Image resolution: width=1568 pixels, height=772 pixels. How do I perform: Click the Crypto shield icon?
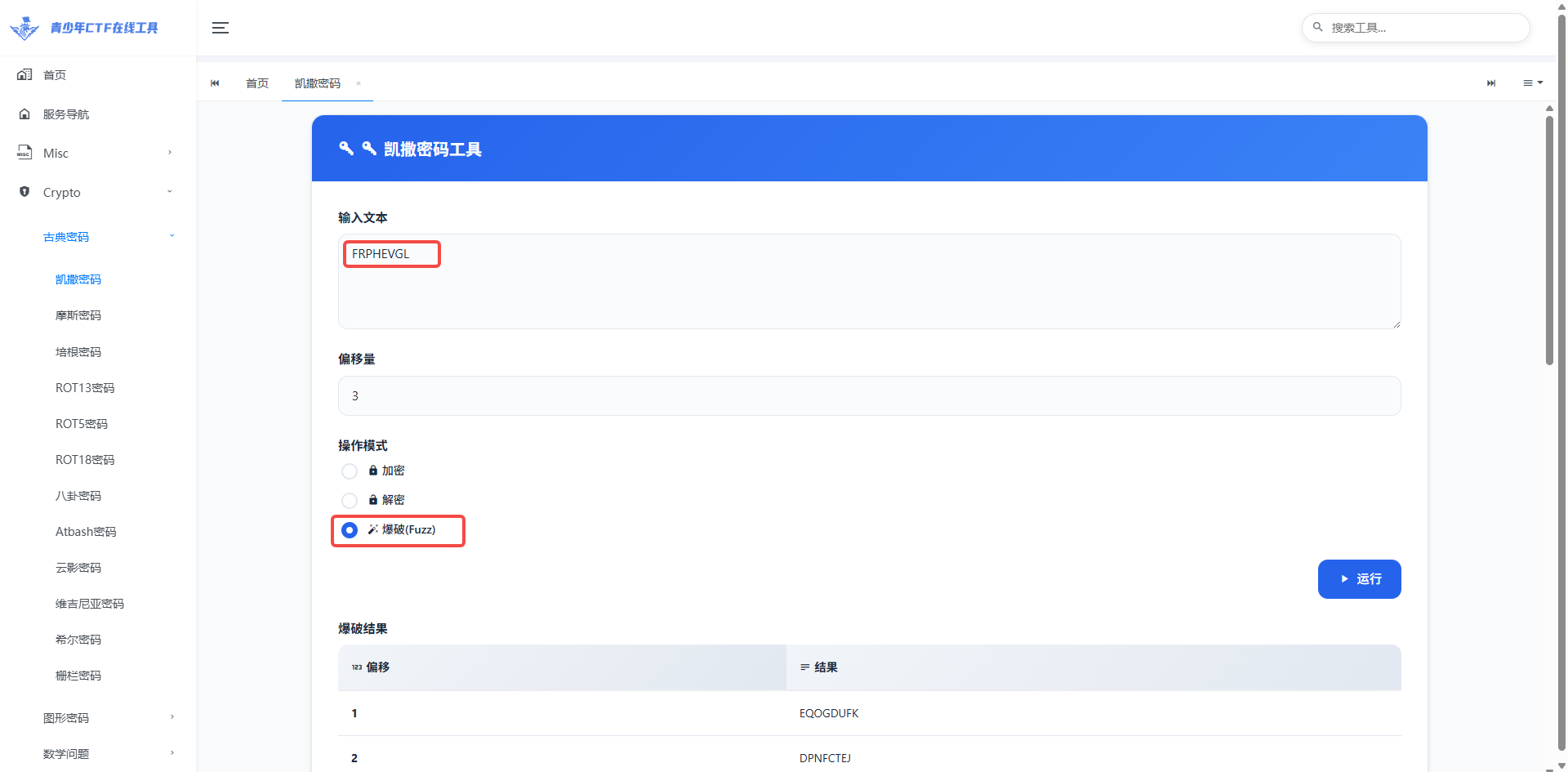click(x=24, y=192)
